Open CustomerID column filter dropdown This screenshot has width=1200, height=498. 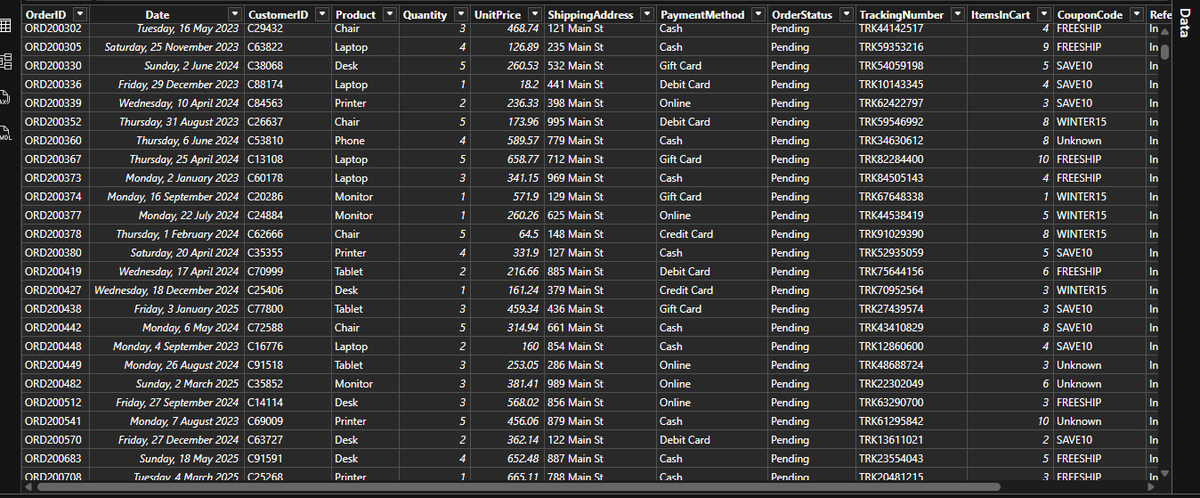pos(320,15)
